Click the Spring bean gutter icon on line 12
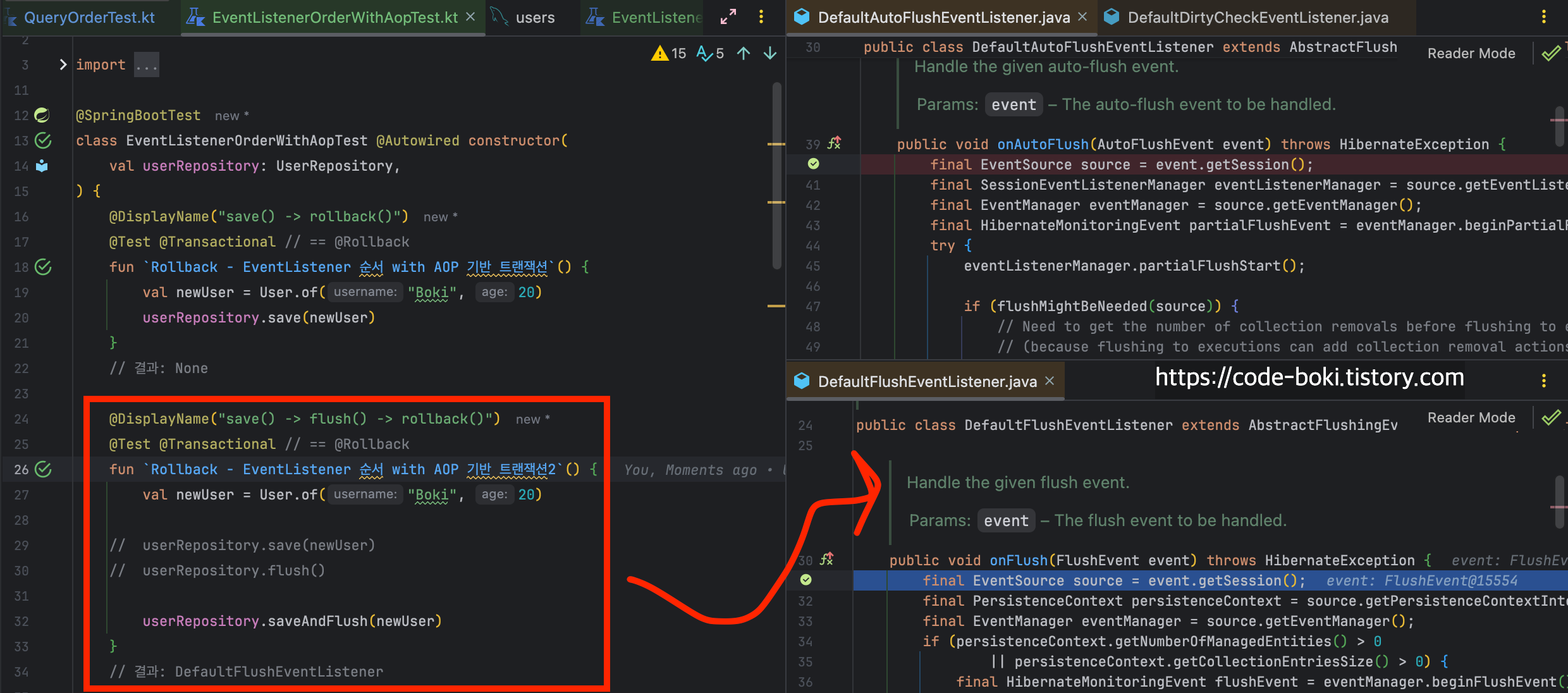The height and width of the screenshot is (693, 1568). [42, 115]
